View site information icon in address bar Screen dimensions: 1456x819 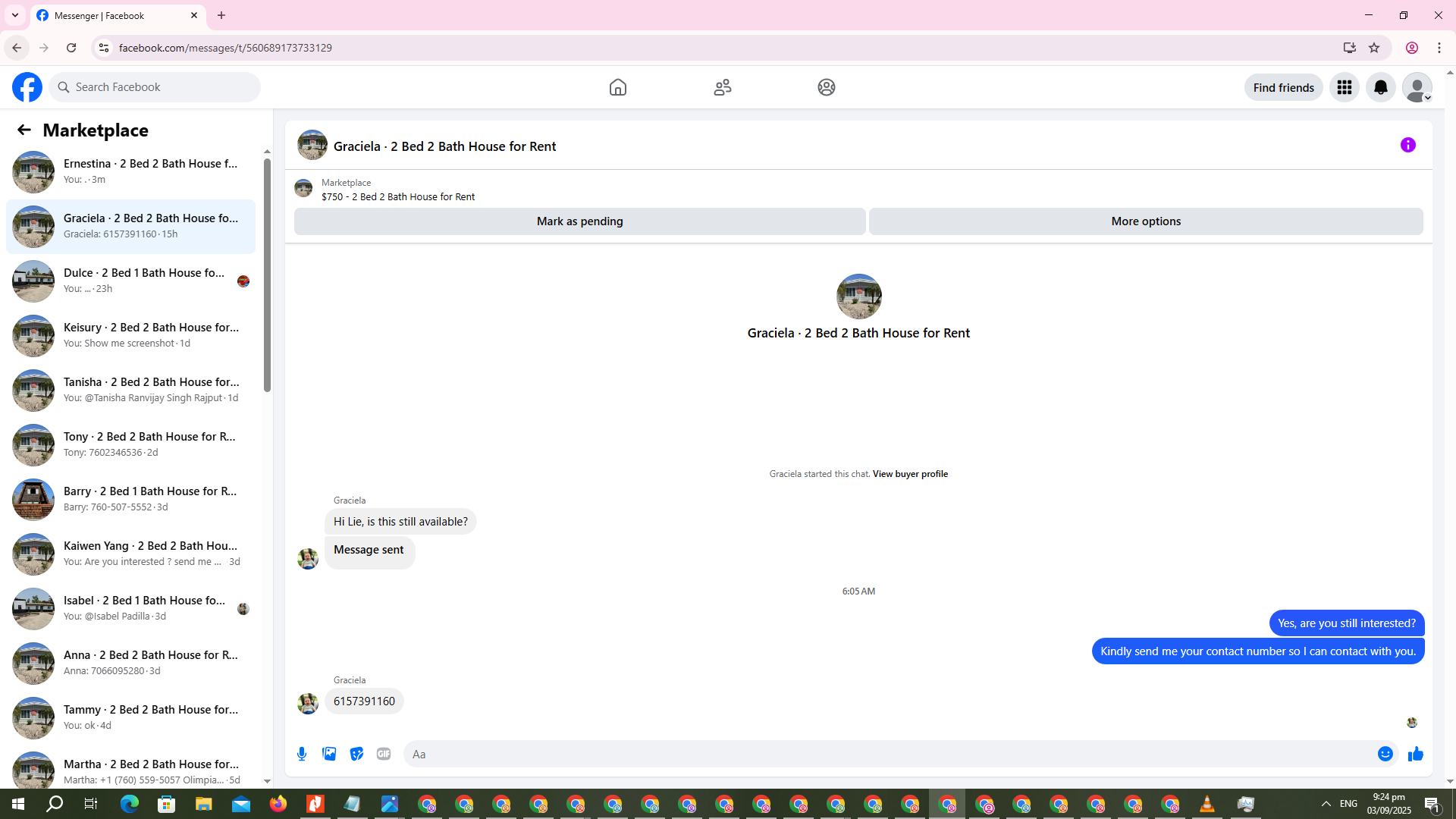tap(104, 48)
